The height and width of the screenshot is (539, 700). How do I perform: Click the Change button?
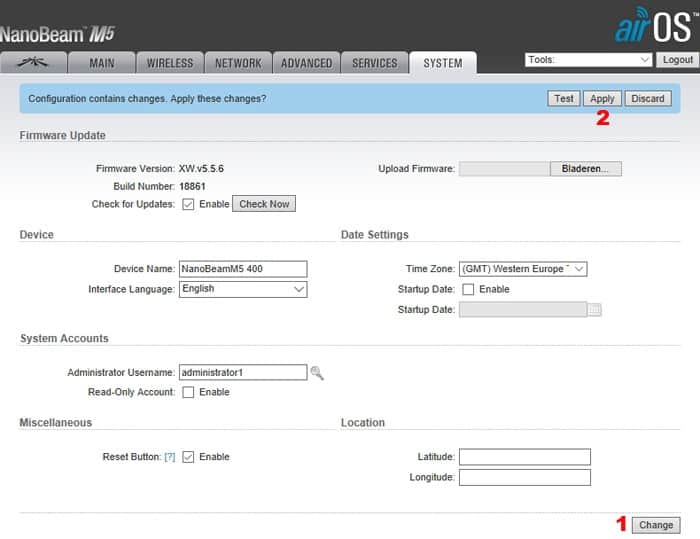(656, 525)
